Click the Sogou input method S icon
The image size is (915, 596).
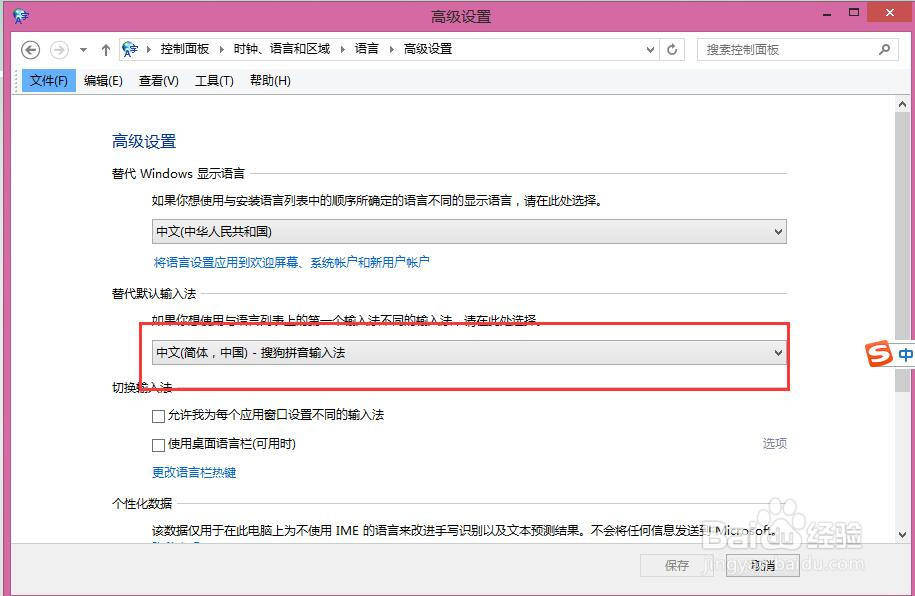(880, 354)
